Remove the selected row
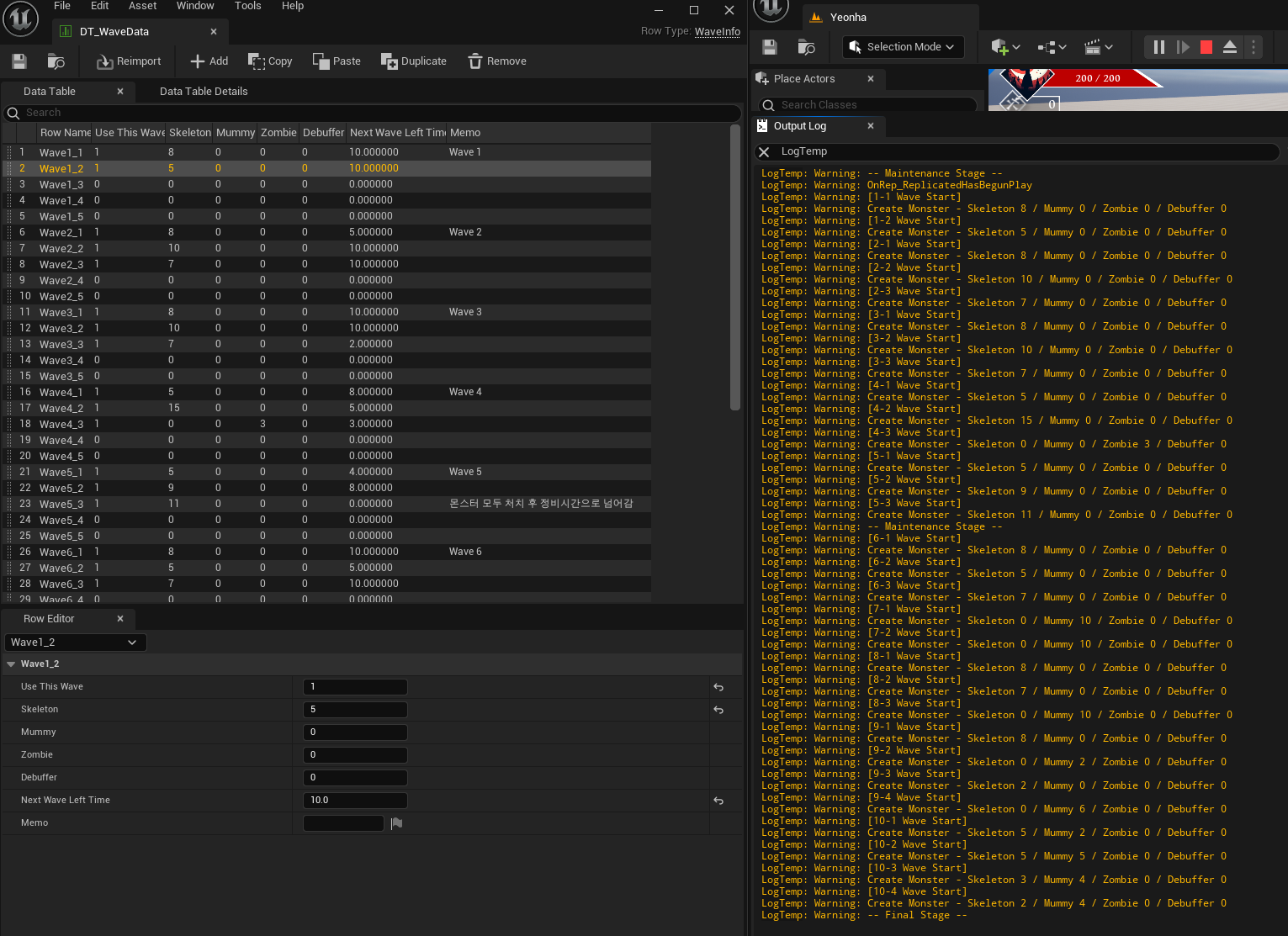This screenshot has height=936, width=1288. click(x=497, y=61)
